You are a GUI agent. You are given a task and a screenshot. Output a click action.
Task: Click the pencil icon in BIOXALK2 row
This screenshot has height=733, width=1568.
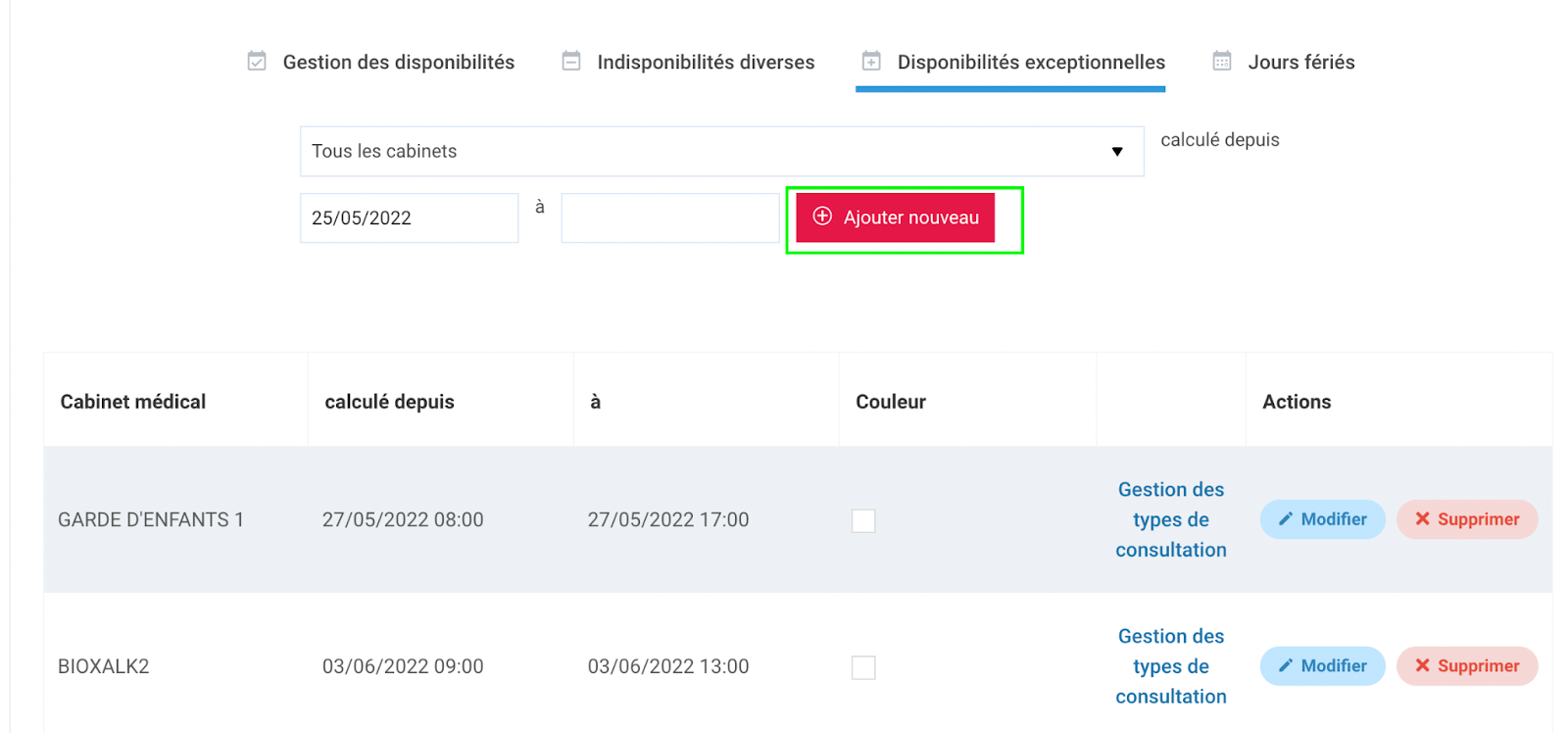click(1286, 665)
